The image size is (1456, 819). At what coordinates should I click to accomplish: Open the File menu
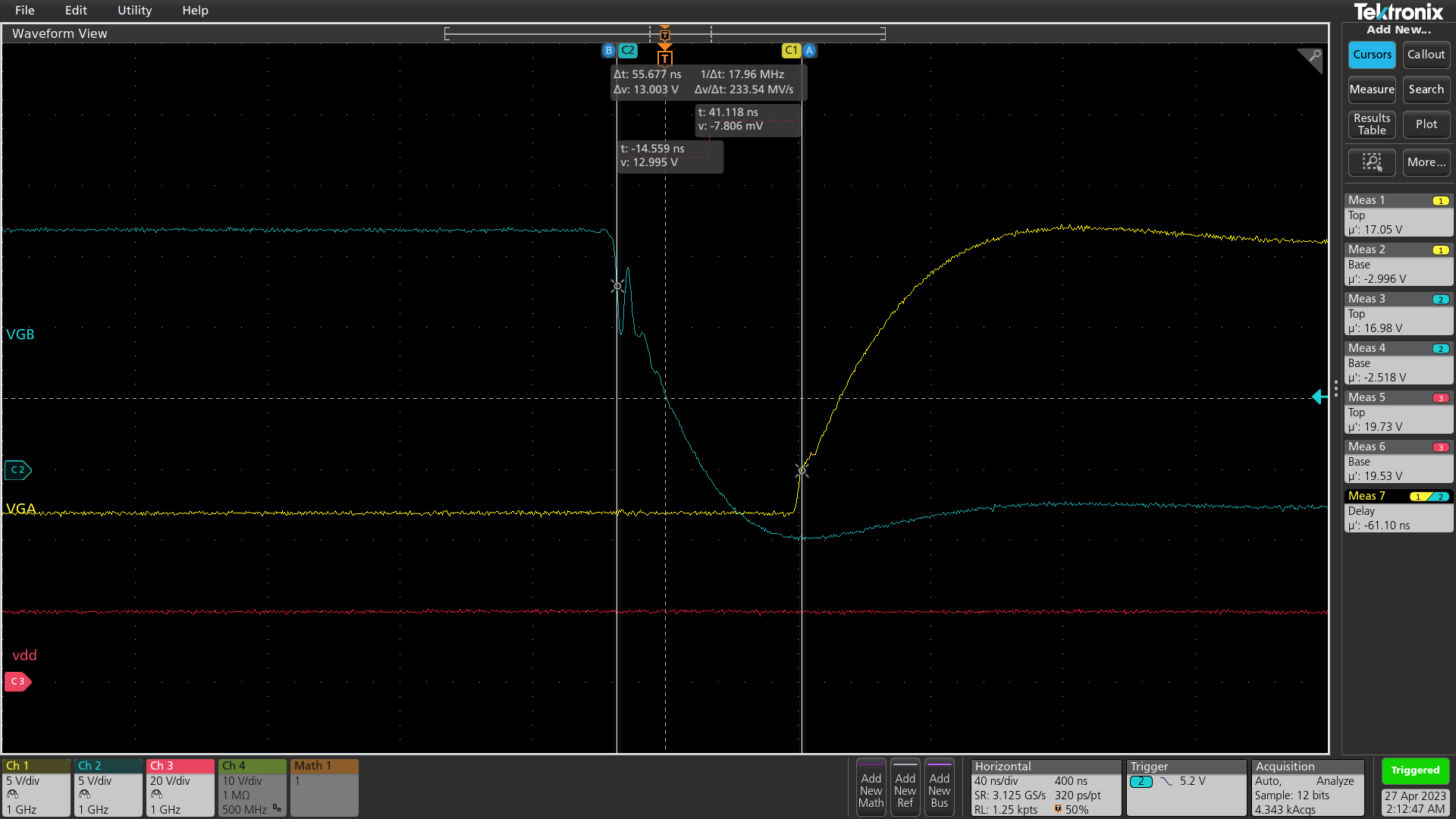point(25,11)
